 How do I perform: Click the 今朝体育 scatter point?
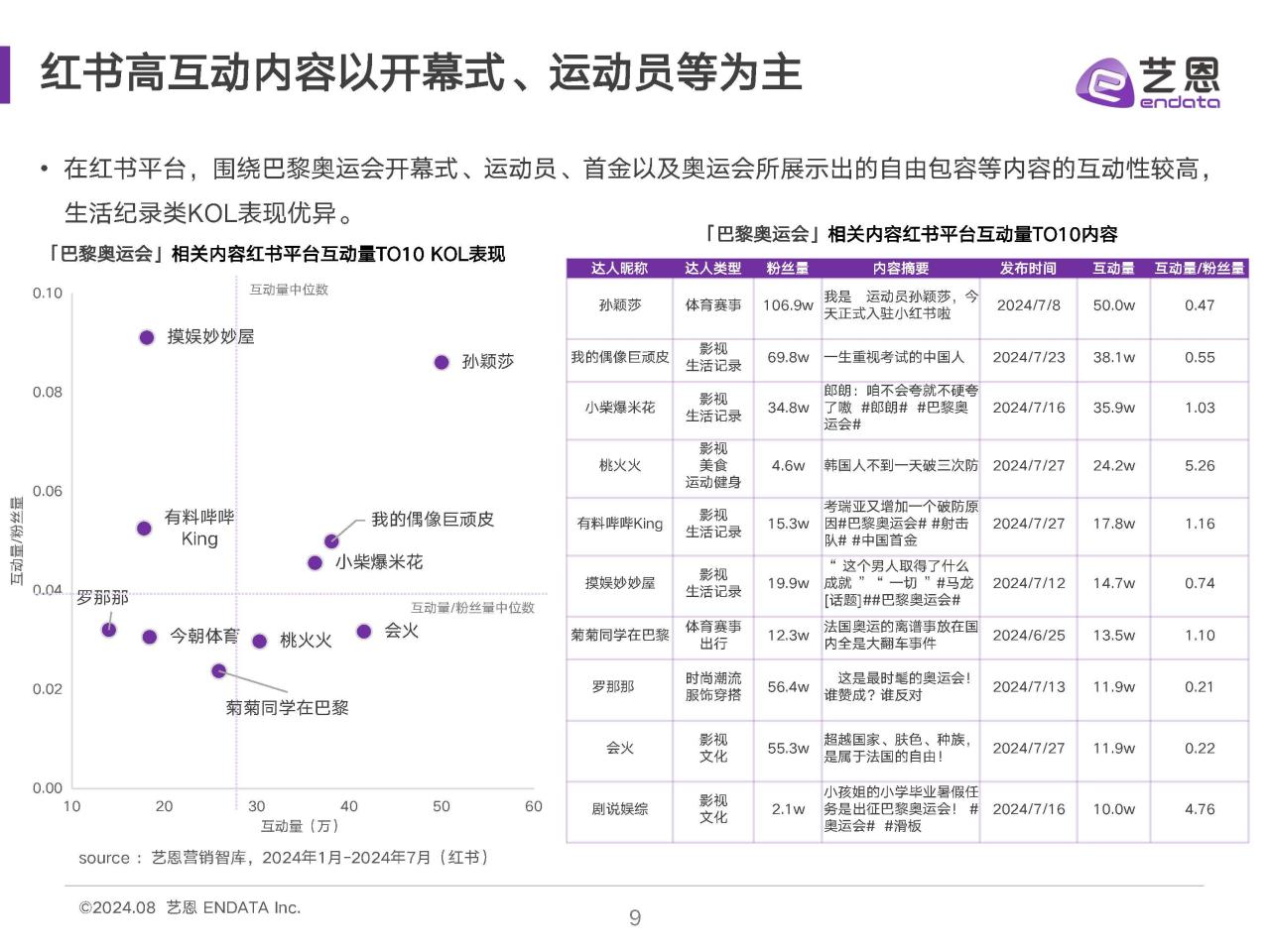click(x=149, y=637)
